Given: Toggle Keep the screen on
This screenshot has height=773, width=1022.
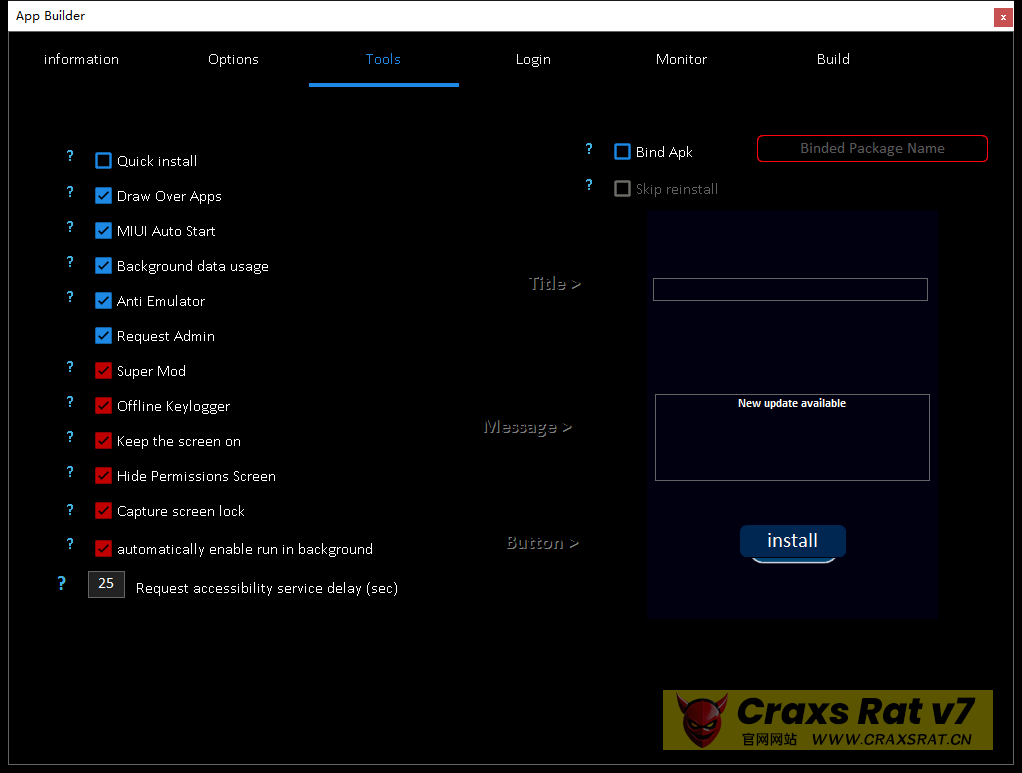Looking at the screenshot, I should click(x=103, y=440).
